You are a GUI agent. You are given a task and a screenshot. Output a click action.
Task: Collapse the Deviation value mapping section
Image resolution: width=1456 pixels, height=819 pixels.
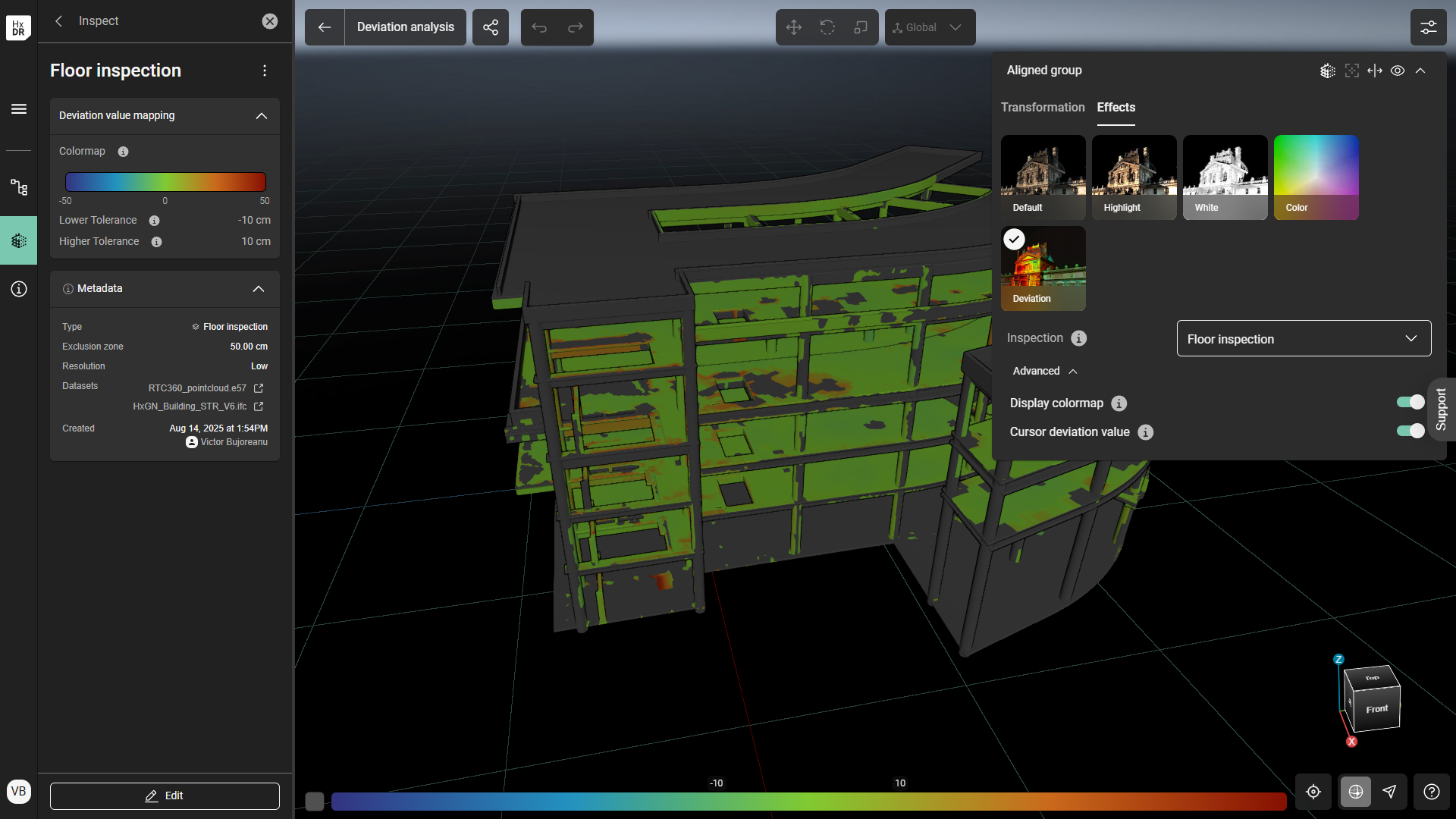pos(261,116)
